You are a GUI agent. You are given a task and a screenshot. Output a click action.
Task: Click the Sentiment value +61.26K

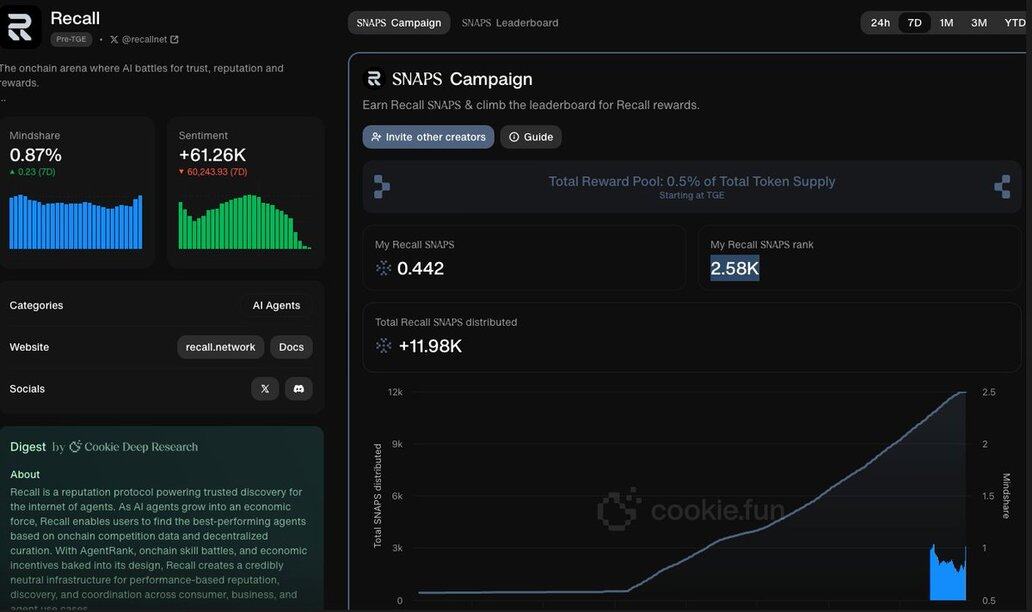click(213, 155)
